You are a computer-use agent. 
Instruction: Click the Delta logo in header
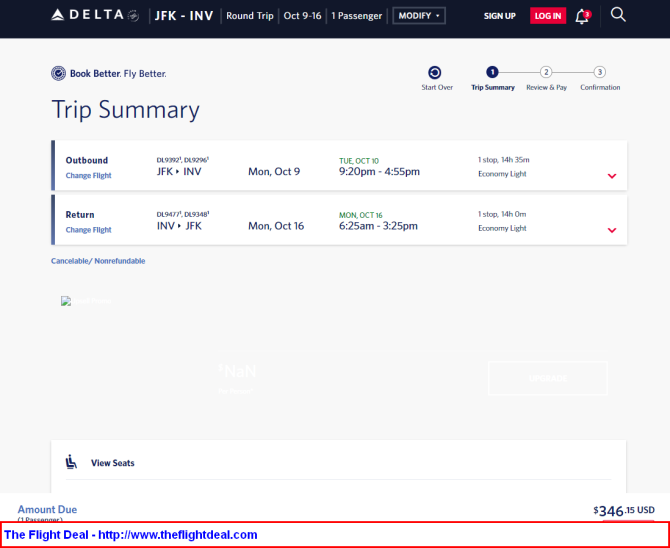click(95, 15)
